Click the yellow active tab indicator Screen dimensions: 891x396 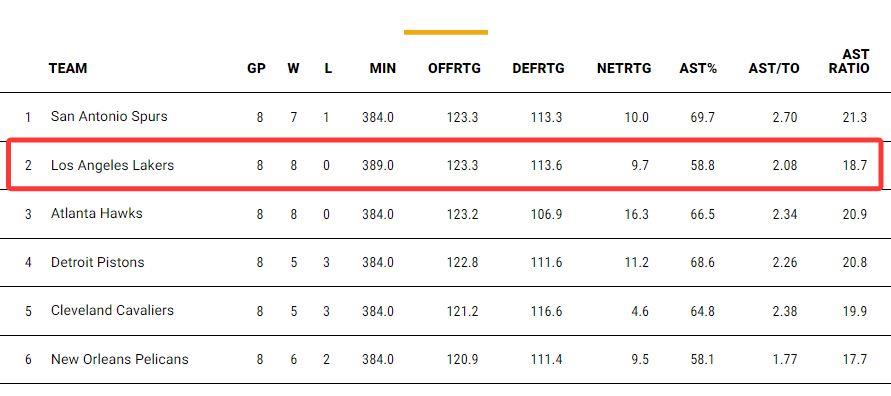(x=446, y=32)
